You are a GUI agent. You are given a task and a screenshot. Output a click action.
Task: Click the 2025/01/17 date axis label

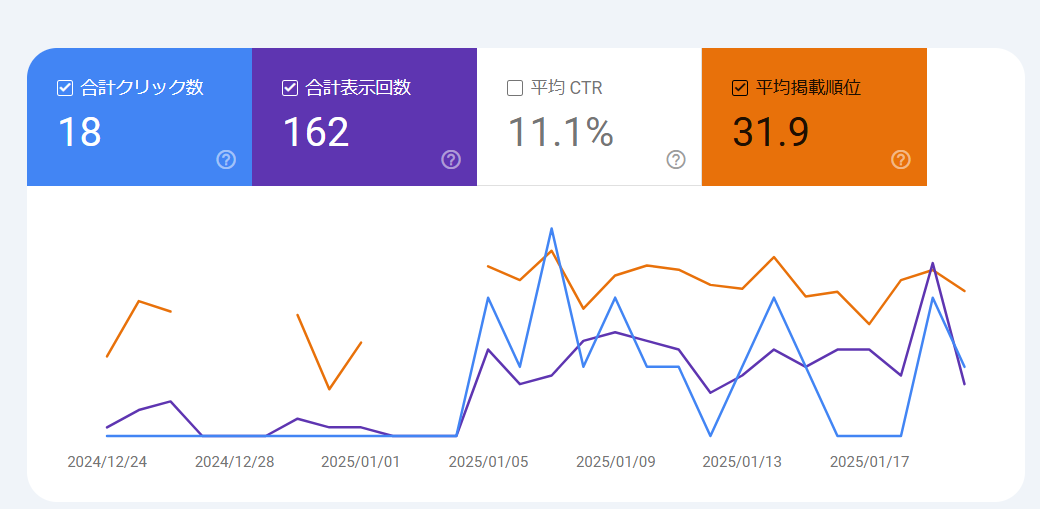[x=870, y=462]
